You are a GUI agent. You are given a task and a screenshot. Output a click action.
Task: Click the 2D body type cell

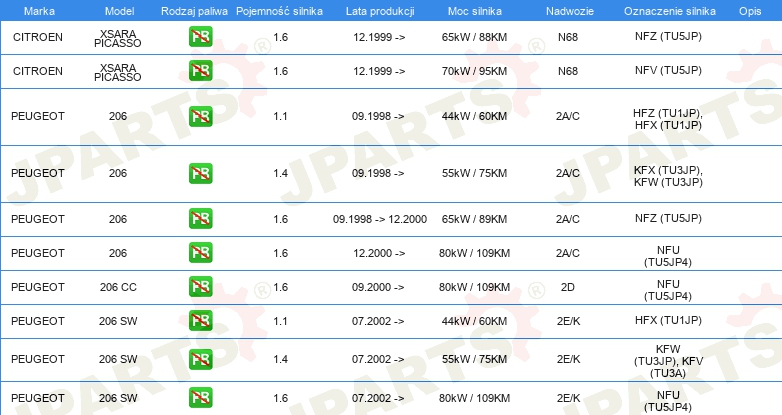[568, 287]
